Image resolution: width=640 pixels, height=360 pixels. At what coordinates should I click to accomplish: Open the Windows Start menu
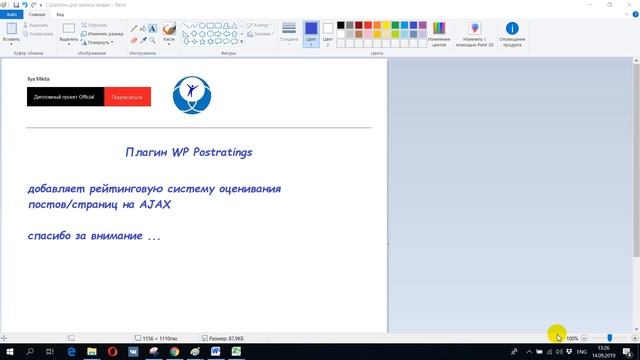9,351
